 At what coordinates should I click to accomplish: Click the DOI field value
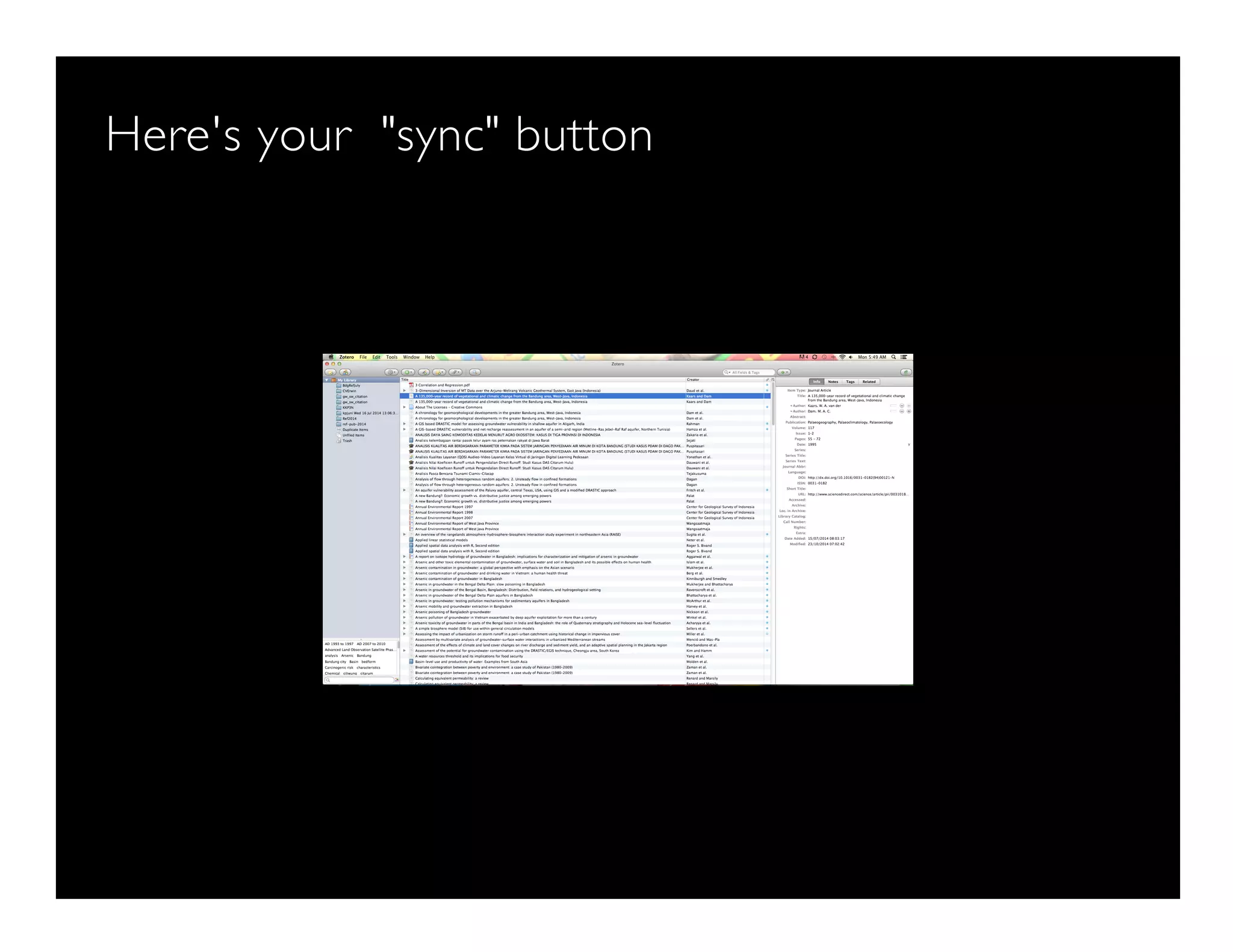point(851,478)
